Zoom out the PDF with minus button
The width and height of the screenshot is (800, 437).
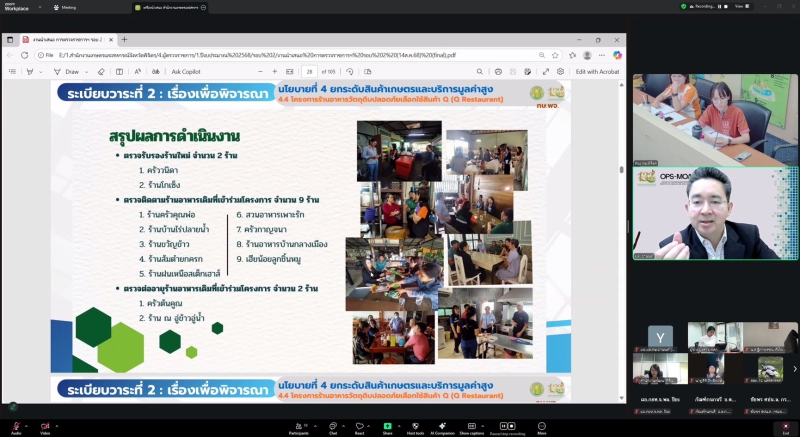[x=260, y=72]
